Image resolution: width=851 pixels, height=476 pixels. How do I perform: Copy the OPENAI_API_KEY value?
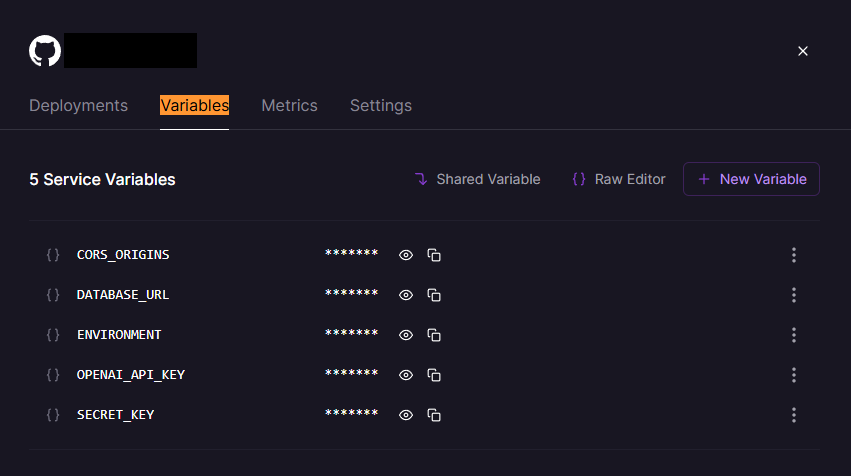coord(434,375)
